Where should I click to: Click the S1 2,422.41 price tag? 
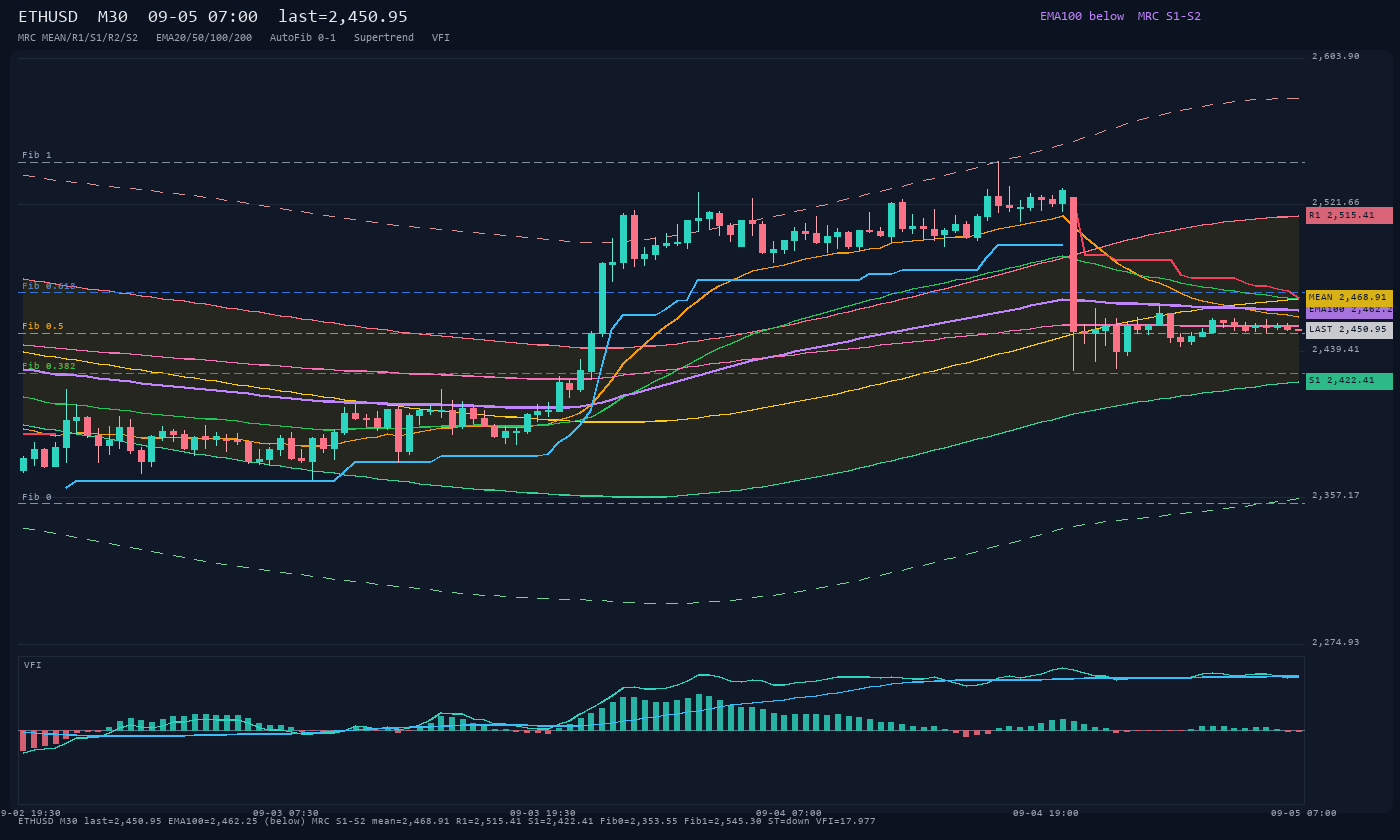[1349, 381]
